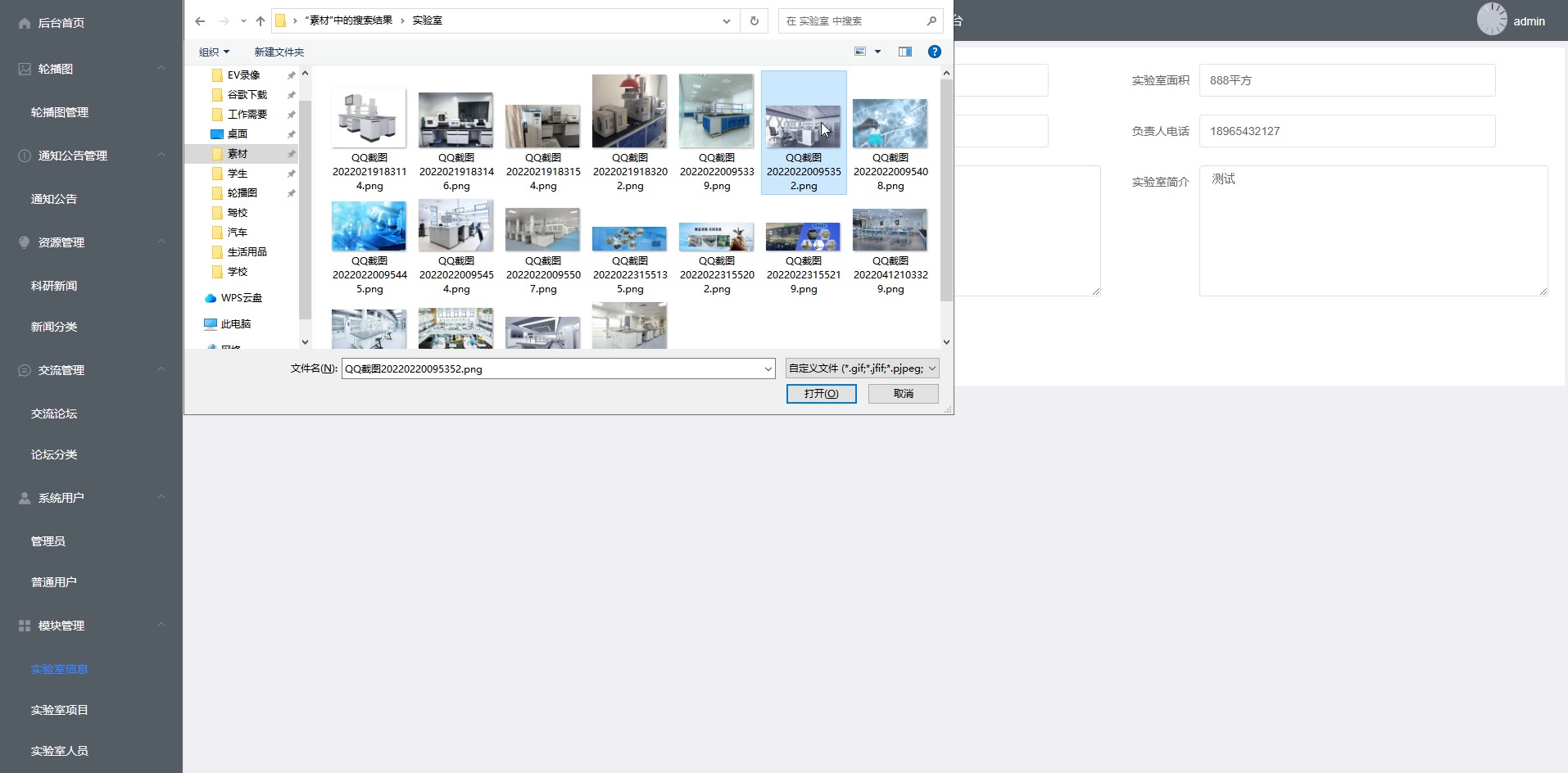The width and height of the screenshot is (1568, 773).
Task: Click the Up one level arrow
Action: tap(261, 21)
